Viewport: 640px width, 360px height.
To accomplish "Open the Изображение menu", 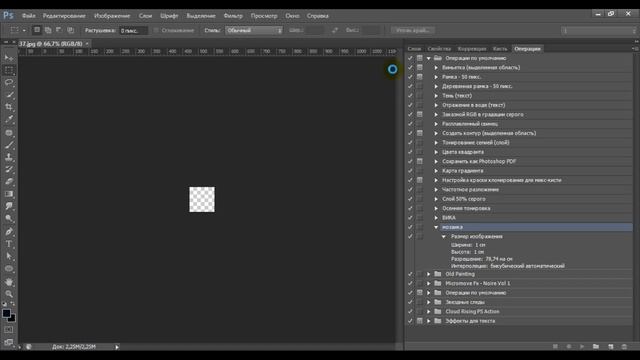I will pos(112,16).
